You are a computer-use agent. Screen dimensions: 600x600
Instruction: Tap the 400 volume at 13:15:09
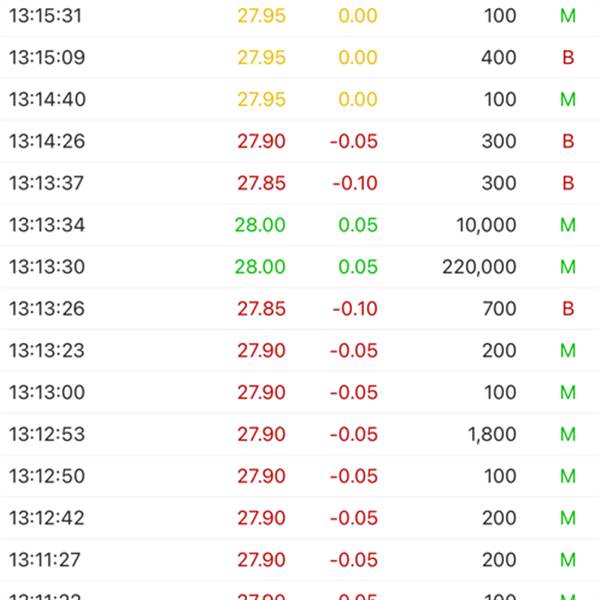click(x=499, y=58)
